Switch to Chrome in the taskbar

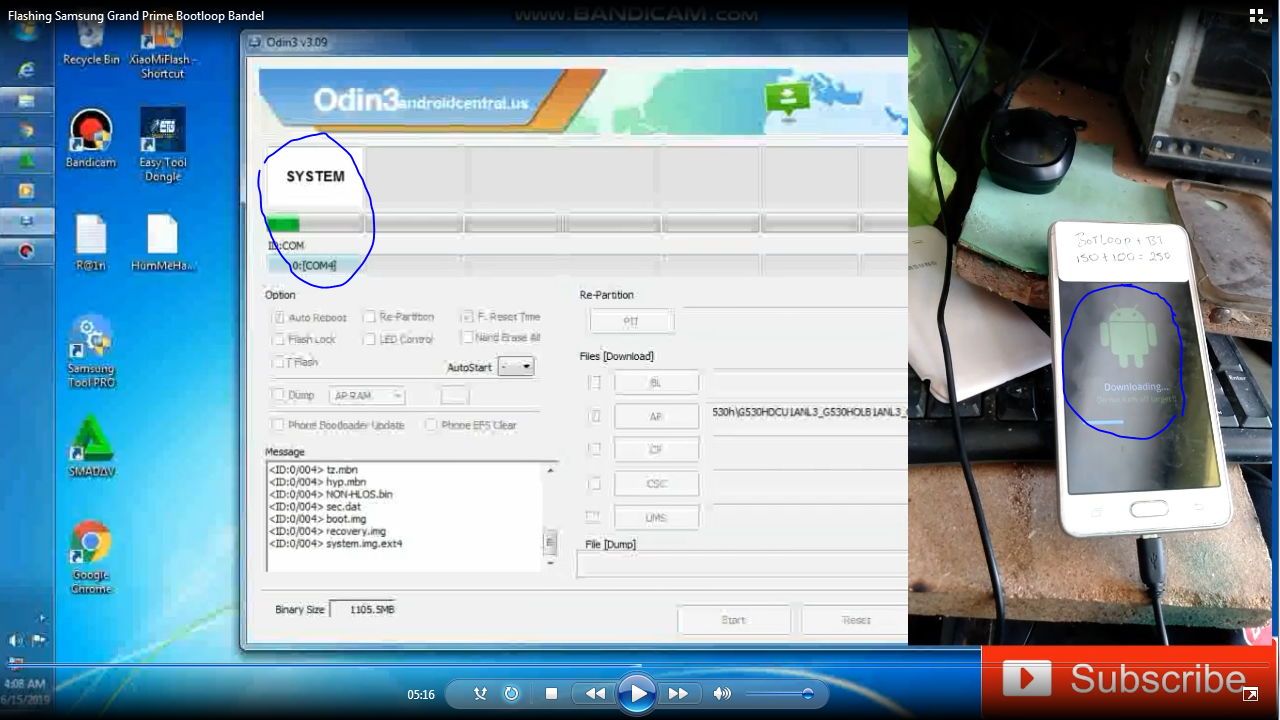[26, 131]
